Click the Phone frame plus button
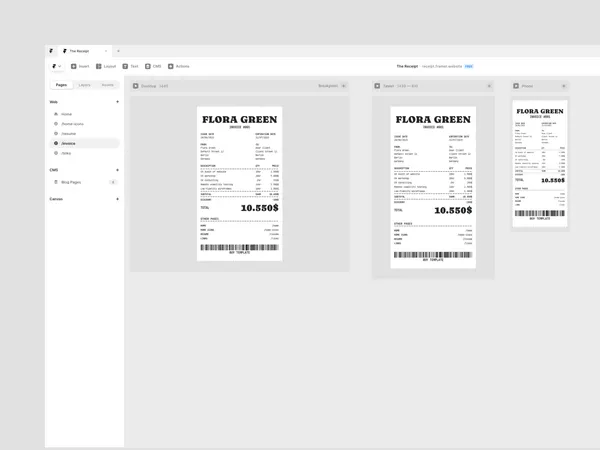The image size is (600, 450). [564, 86]
